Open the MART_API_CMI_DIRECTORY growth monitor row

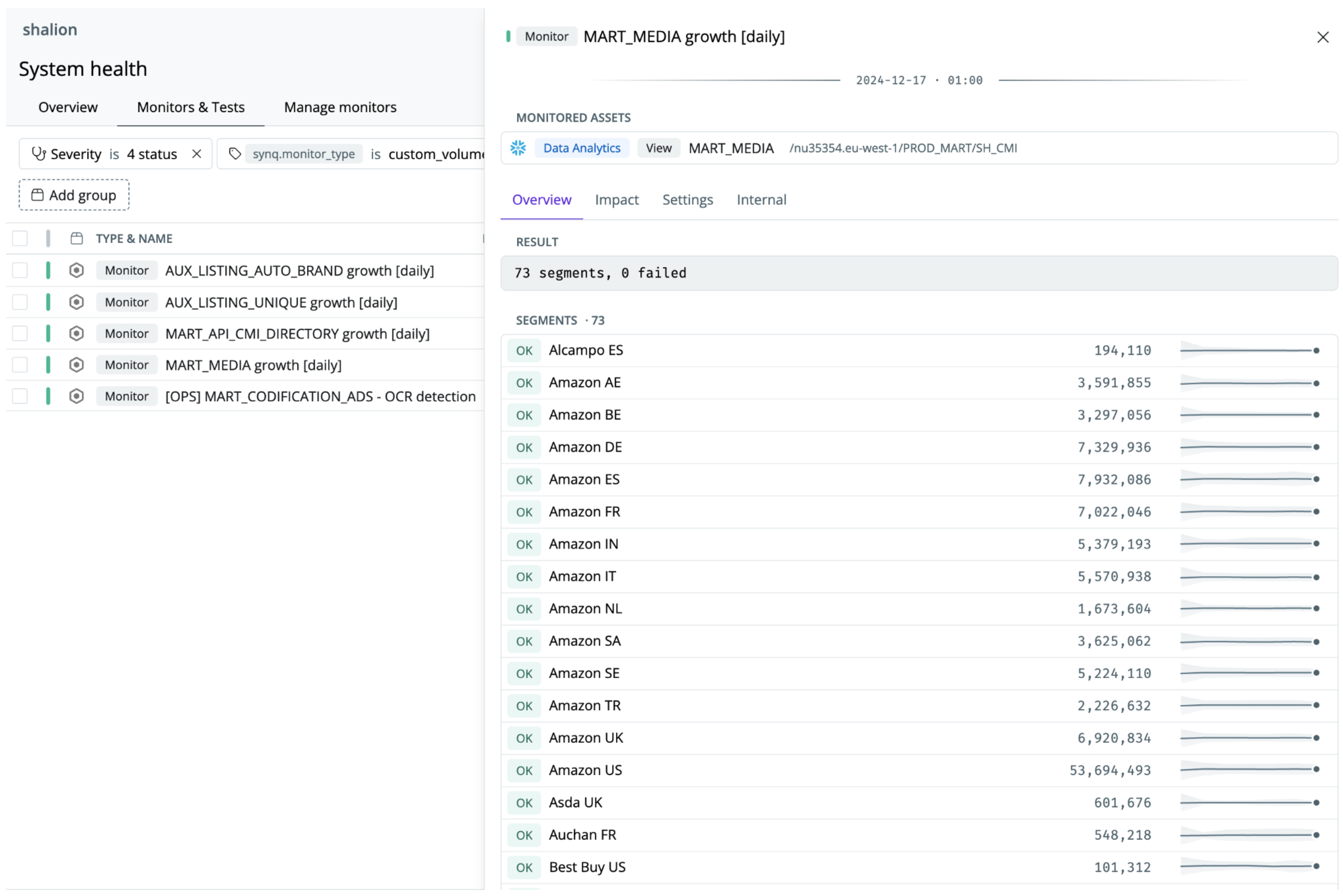(297, 333)
